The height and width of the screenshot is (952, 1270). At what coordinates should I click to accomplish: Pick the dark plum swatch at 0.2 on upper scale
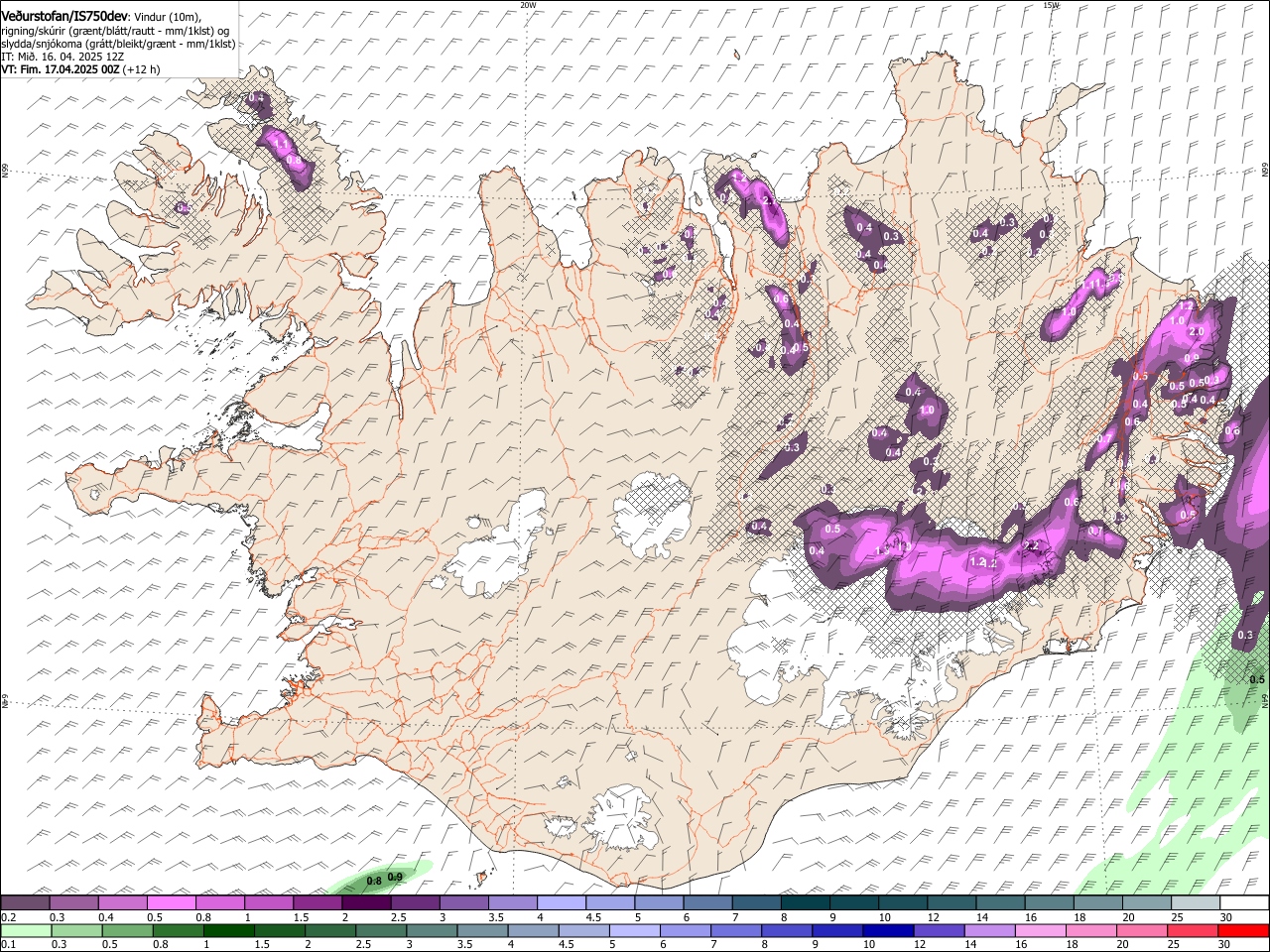click(25, 903)
